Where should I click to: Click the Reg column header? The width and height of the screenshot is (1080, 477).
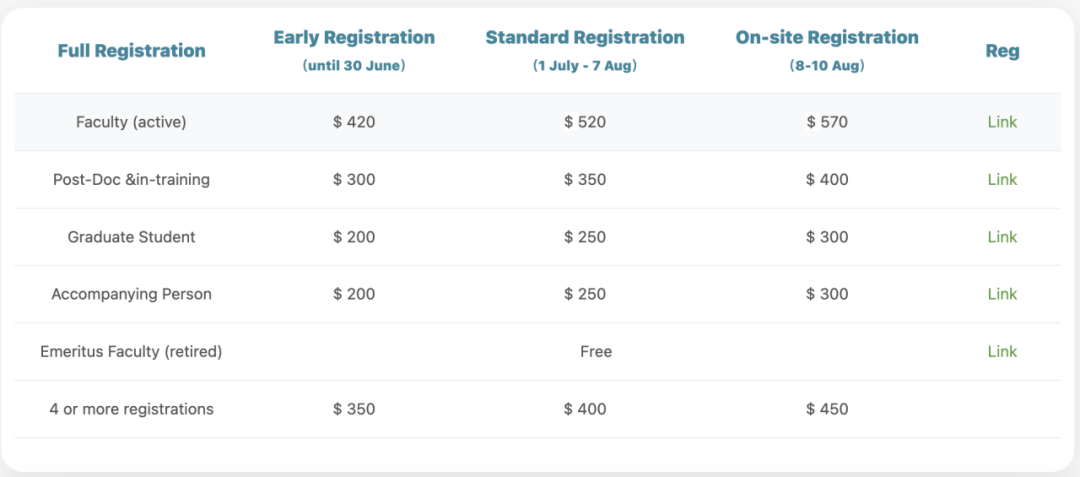[x=1002, y=51]
